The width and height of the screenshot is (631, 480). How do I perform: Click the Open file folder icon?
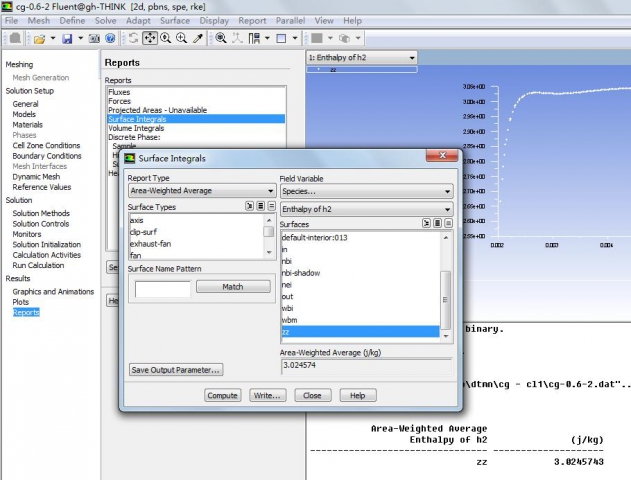pyautogui.click(x=38, y=38)
